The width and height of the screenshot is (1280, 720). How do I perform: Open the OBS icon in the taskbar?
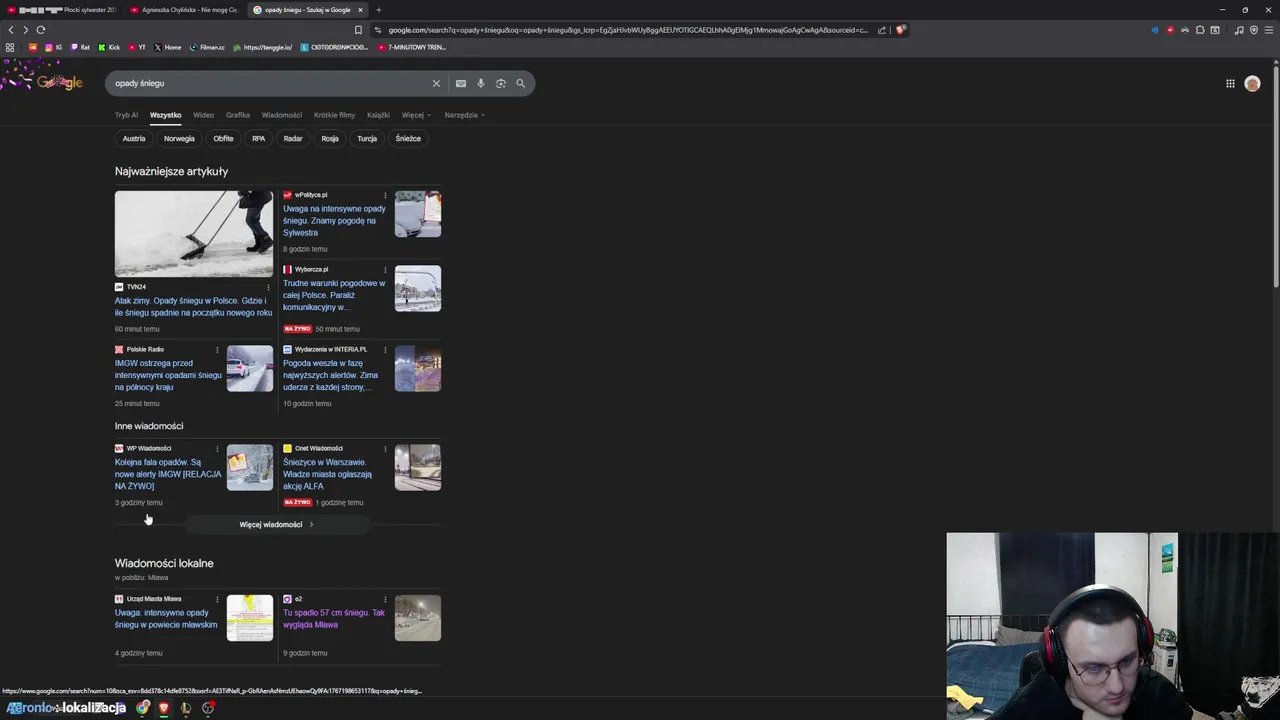[x=208, y=708]
